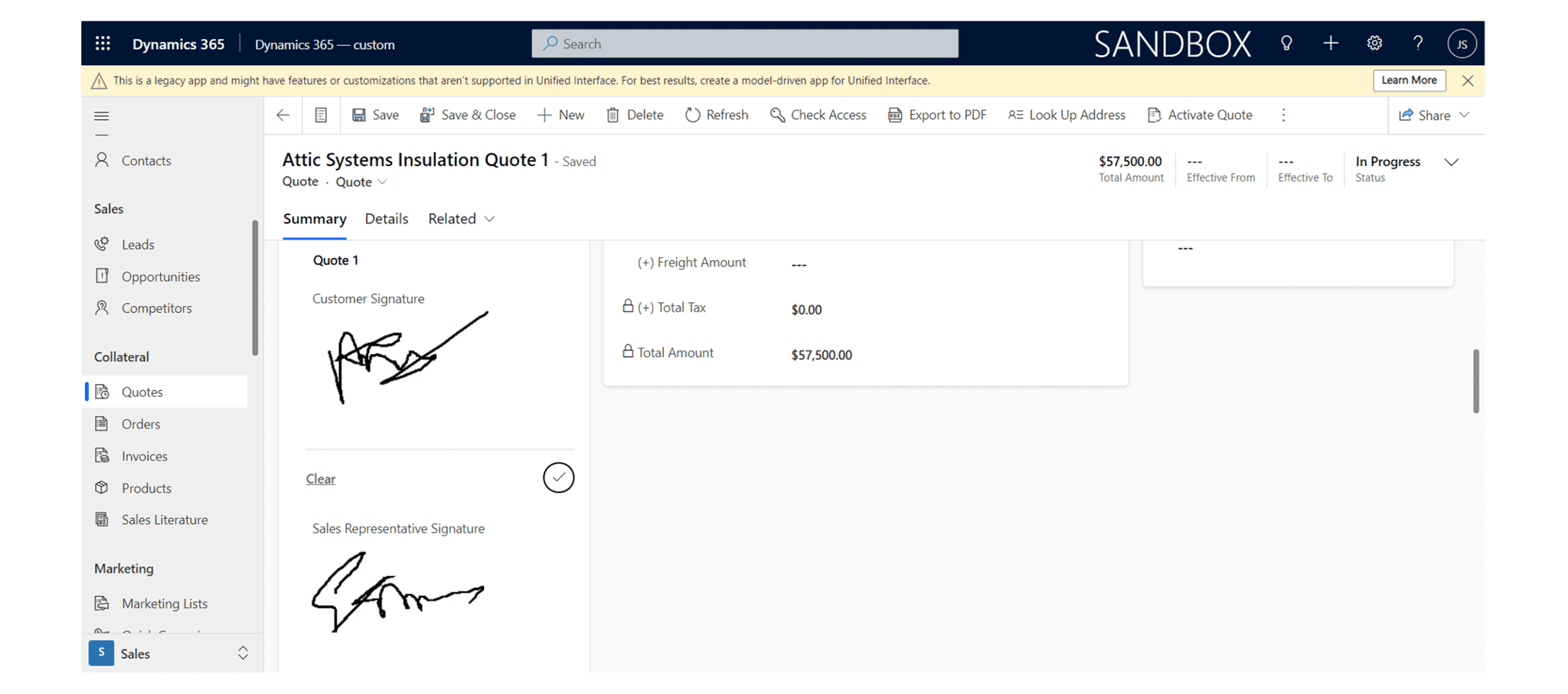Open the settings gear icon
This screenshot has width=1568, height=694.
pos(1374,44)
